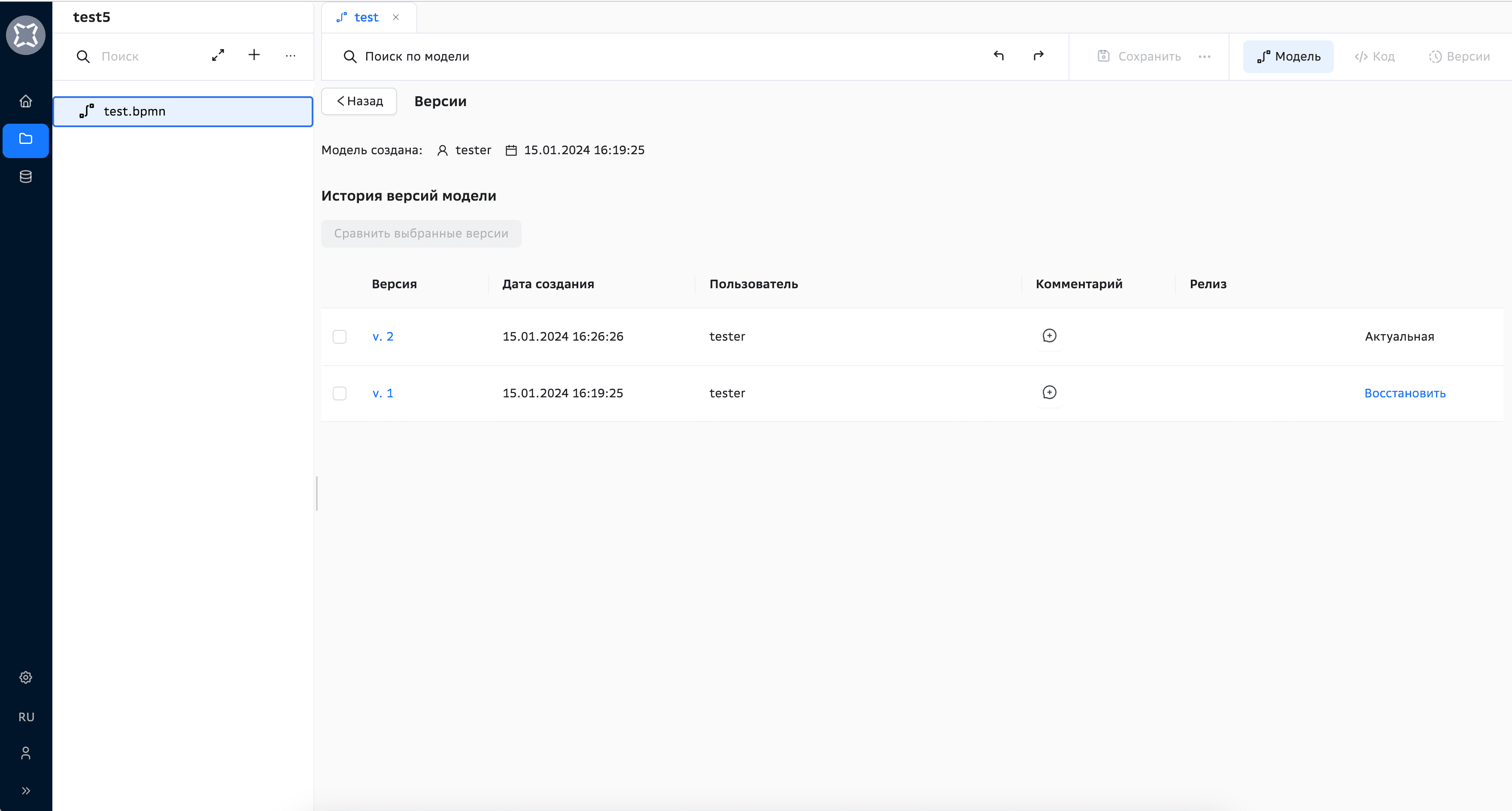Click the undo arrow icon
The image size is (1512, 811).
[999, 56]
